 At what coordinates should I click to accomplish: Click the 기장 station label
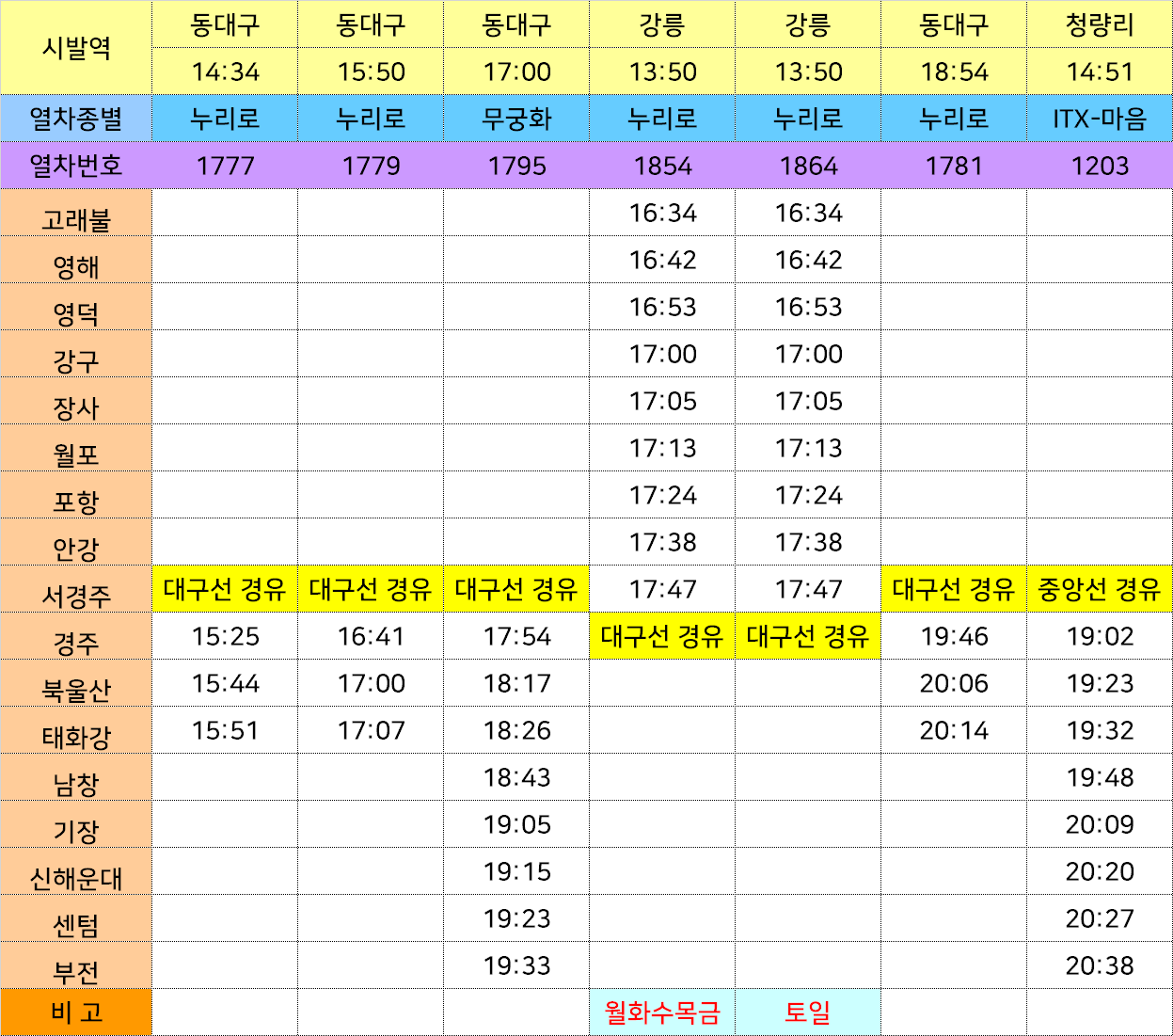tap(76, 824)
